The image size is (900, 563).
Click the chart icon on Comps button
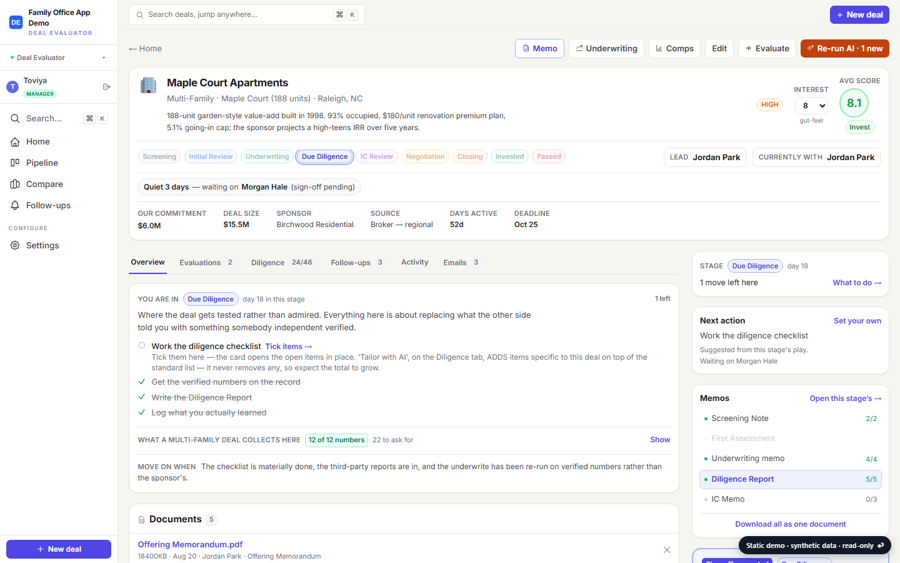pyautogui.click(x=659, y=49)
